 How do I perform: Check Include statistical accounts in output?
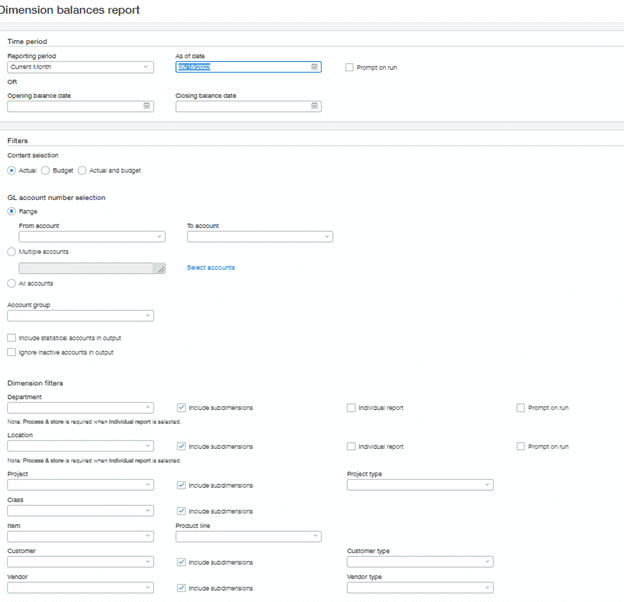pyautogui.click(x=12, y=338)
